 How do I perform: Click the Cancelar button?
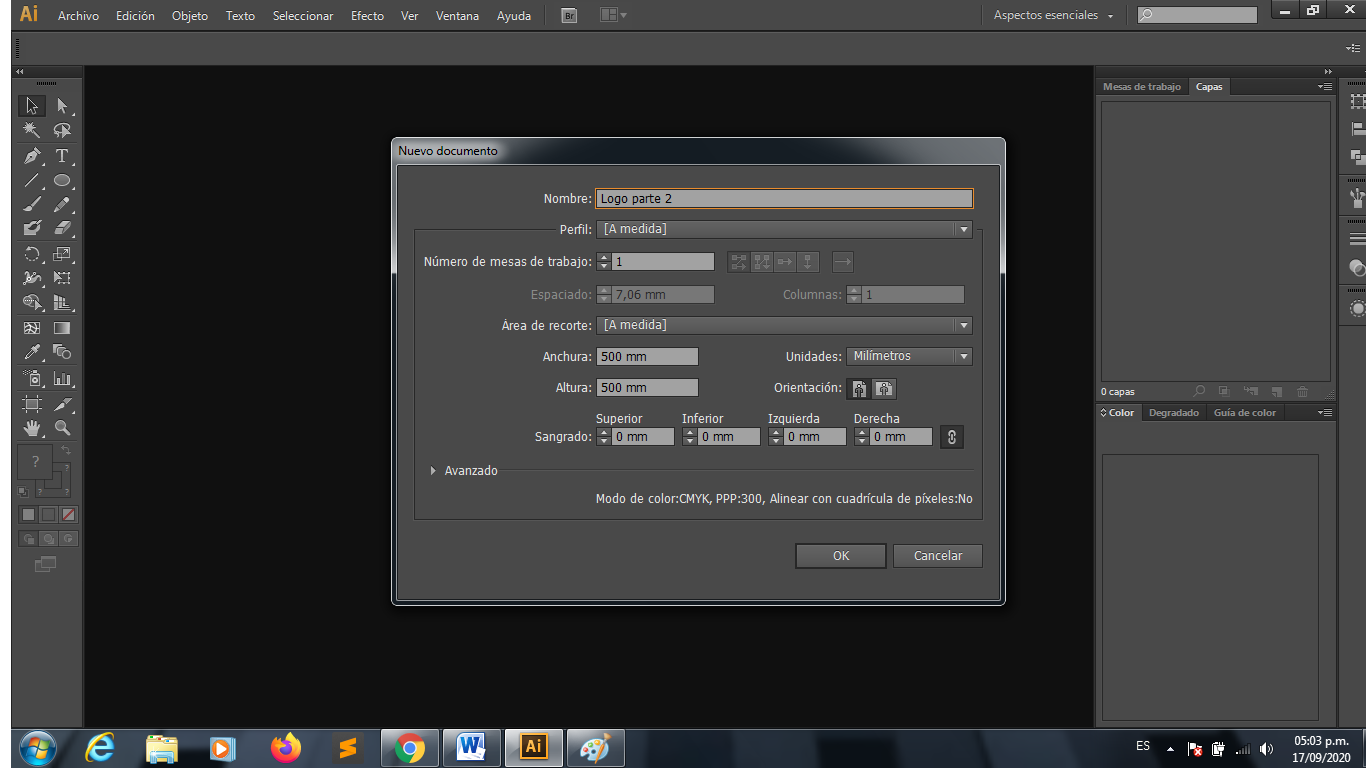tap(938, 556)
